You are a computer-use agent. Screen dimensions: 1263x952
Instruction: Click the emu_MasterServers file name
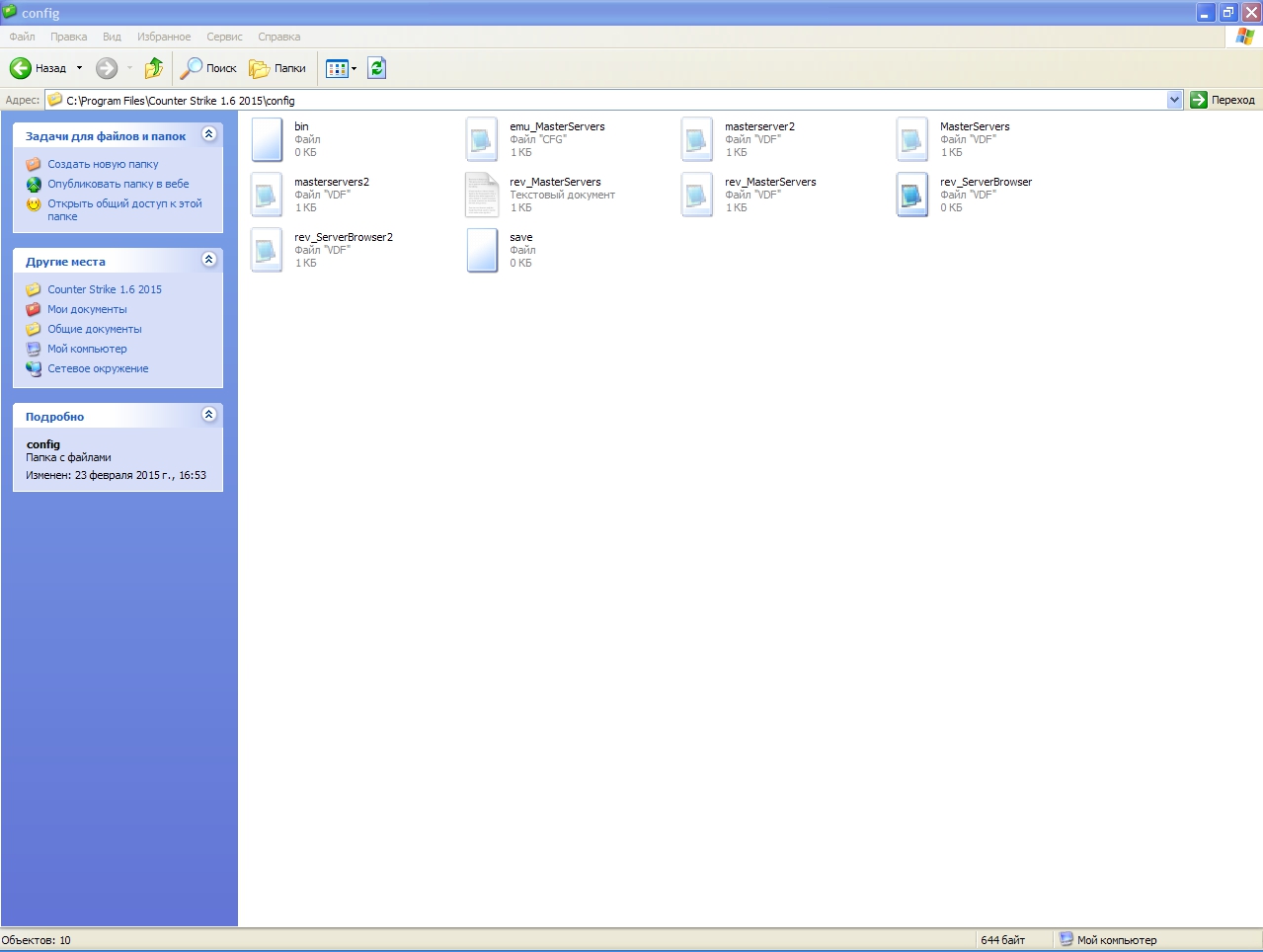(557, 126)
